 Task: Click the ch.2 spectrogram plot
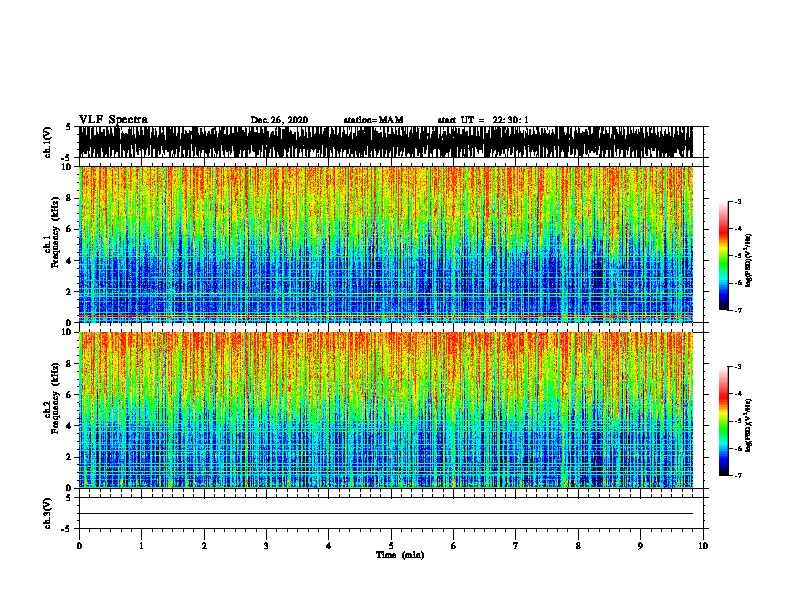point(386,410)
